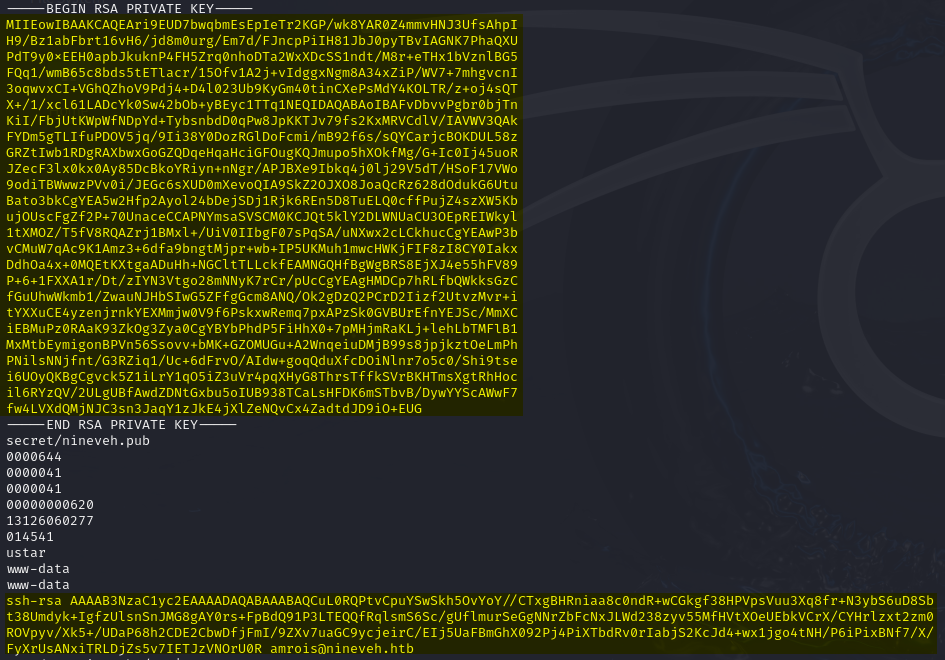
Task: Click the 0000644 file mode value
Action: click(x=34, y=456)
